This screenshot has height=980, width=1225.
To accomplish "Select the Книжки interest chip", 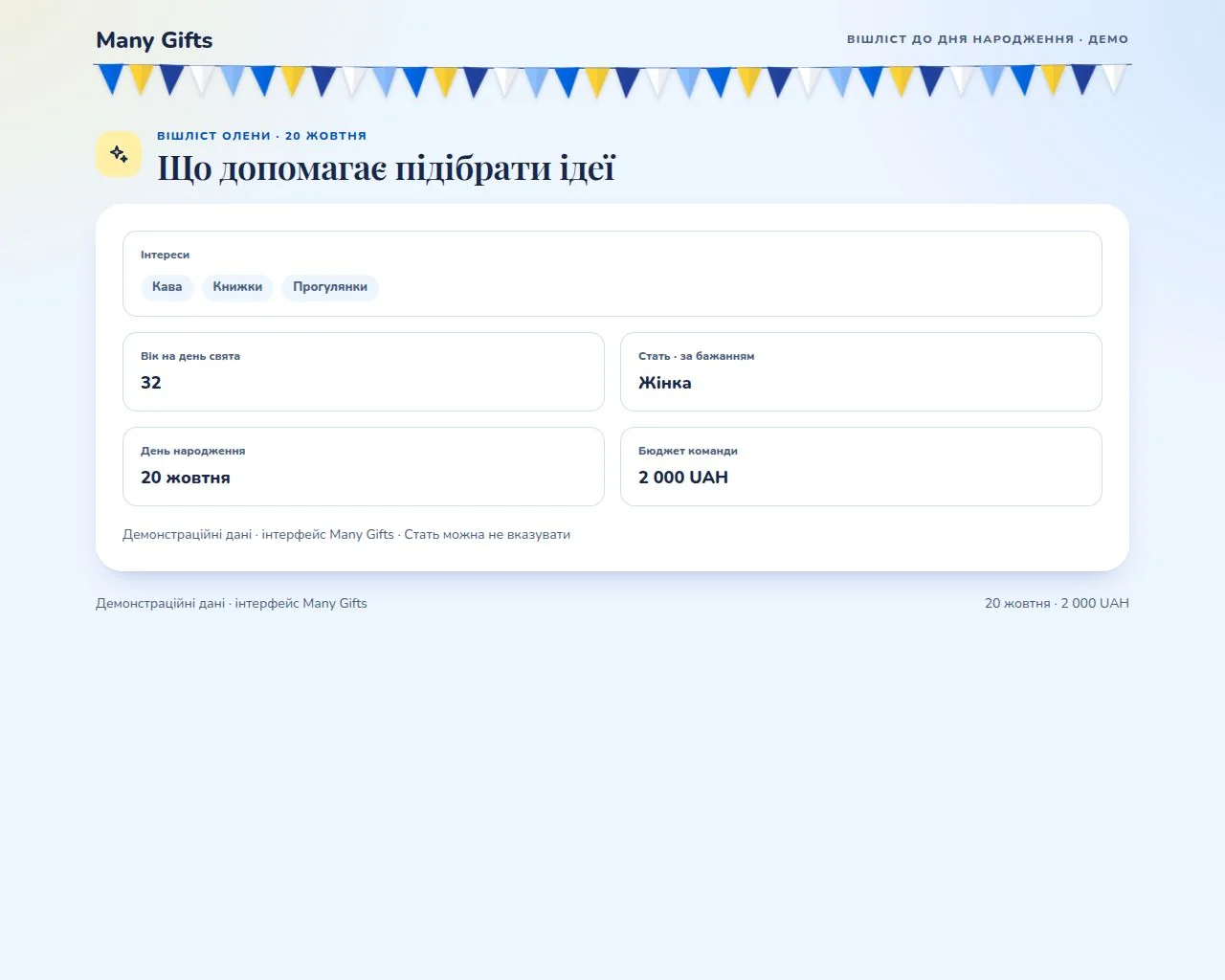I will coord(237,287).
